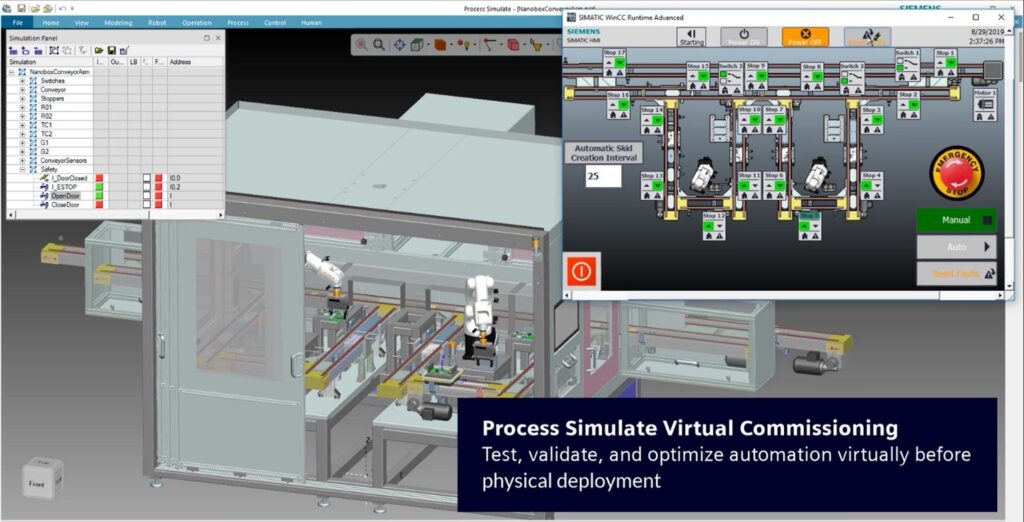This screenshot has width=1024, height=522.
Task: Click the Motor 1 control icon
Action: [x=985, y=103]
